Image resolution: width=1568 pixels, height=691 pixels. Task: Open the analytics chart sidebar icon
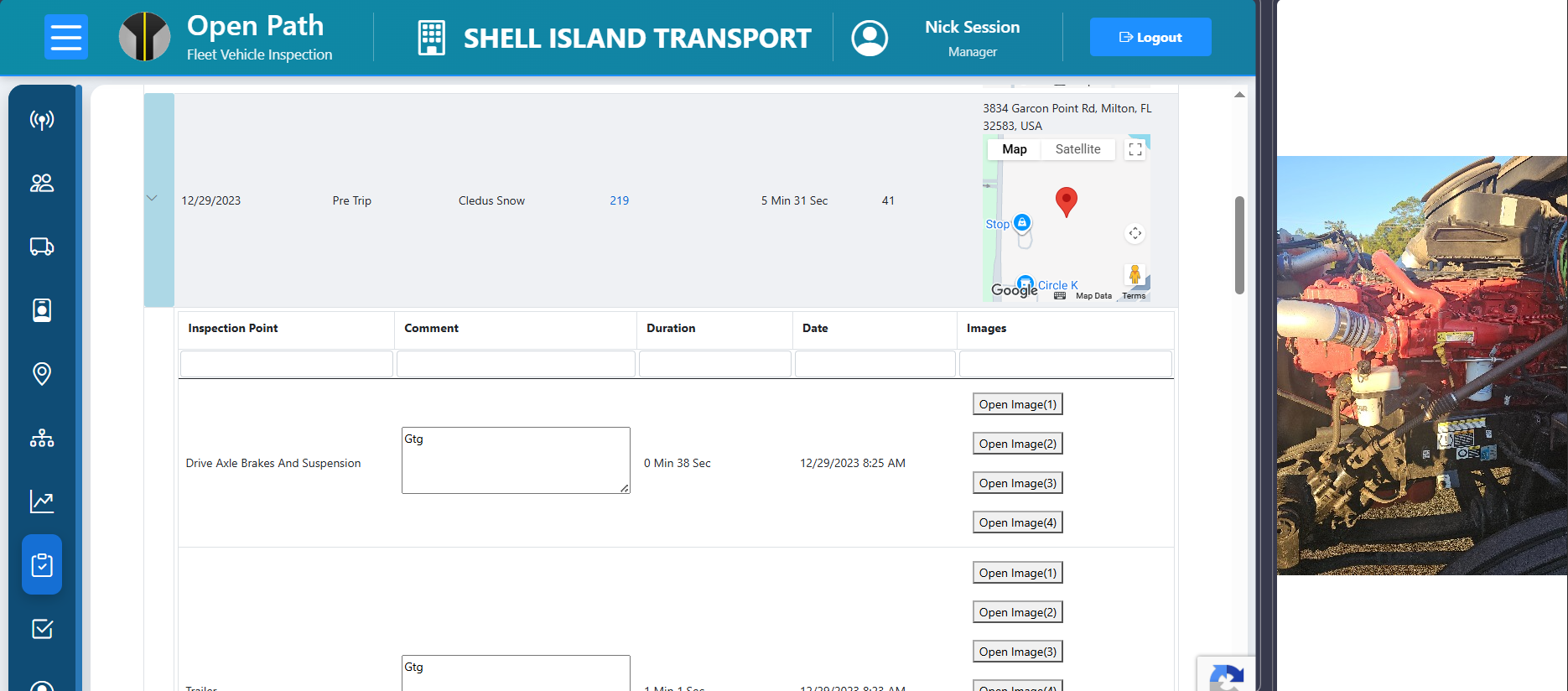pos(42,501)
